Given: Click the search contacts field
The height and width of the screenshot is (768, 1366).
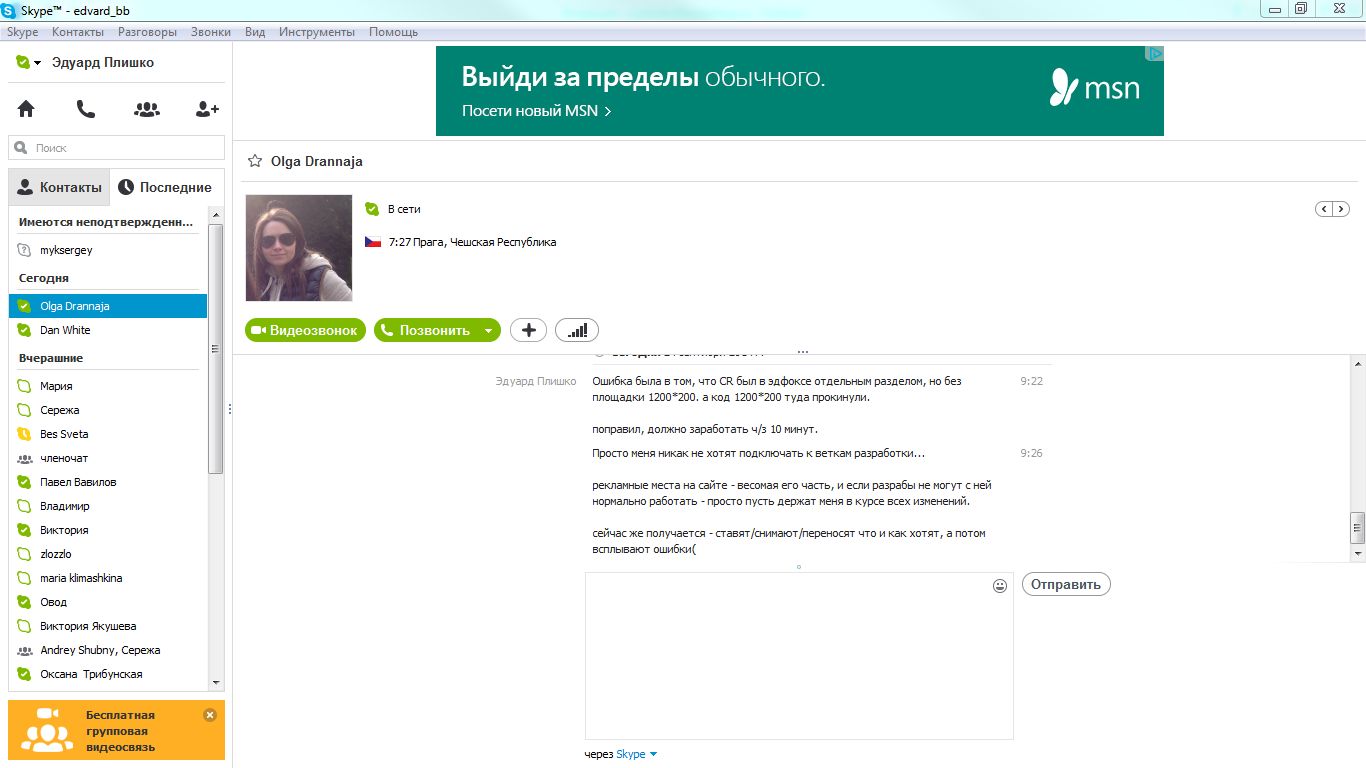Looking at the screenshot, I should pos(116,147).
